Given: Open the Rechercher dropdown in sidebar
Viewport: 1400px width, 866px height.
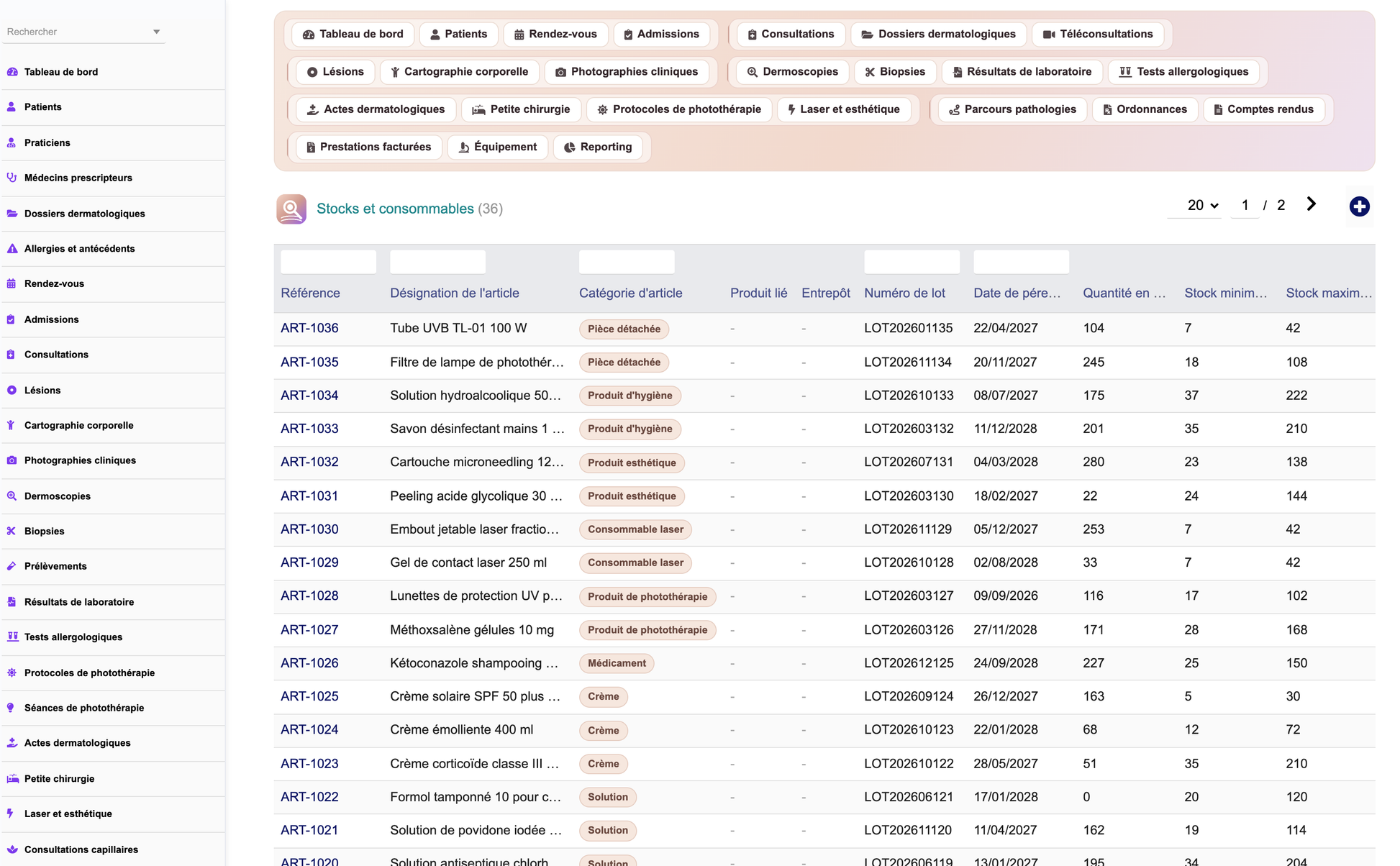Looking at the screenshot, I should [83, 32].
